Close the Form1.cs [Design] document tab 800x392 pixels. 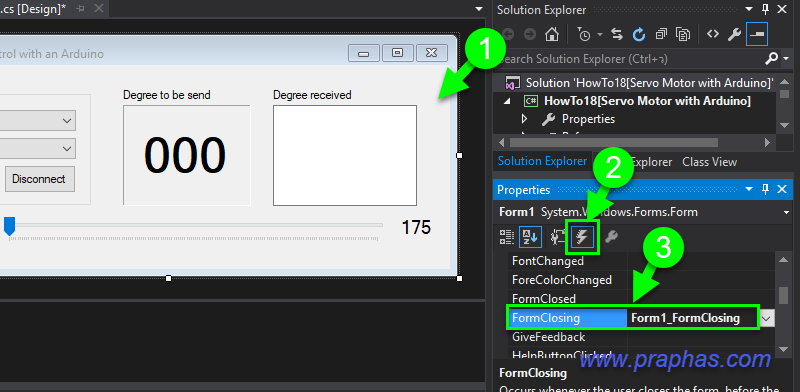99,8
